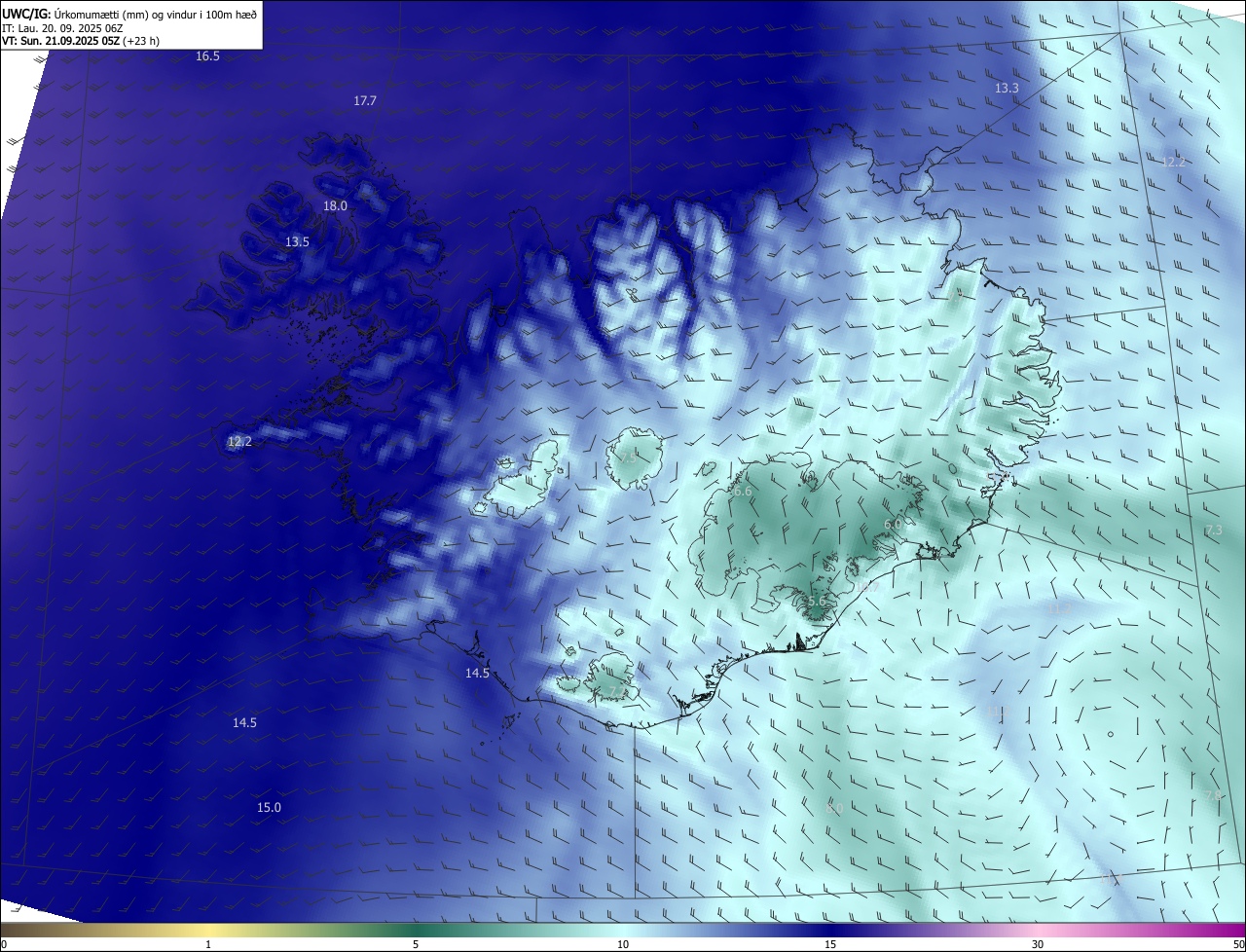Click the 7.3 value label on the map
1246x952 pixels.
1213,531
